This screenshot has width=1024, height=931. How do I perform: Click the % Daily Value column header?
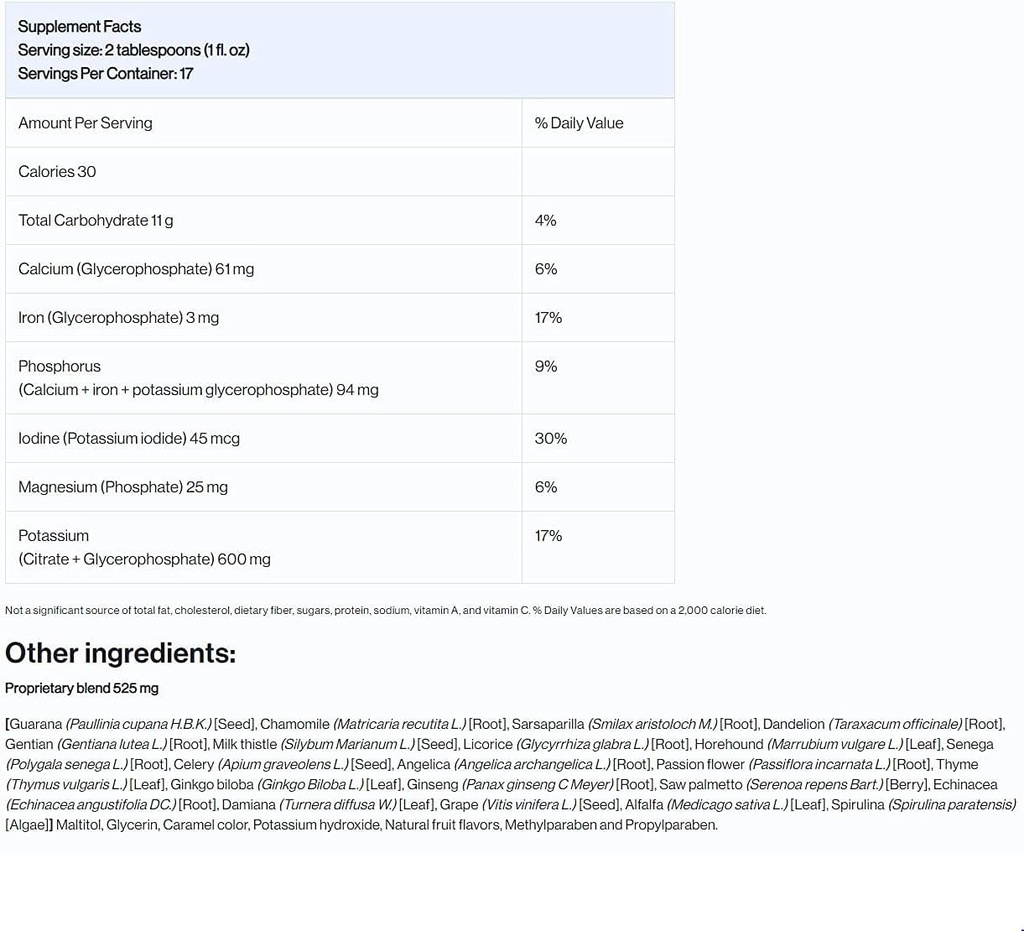[579, 123]
